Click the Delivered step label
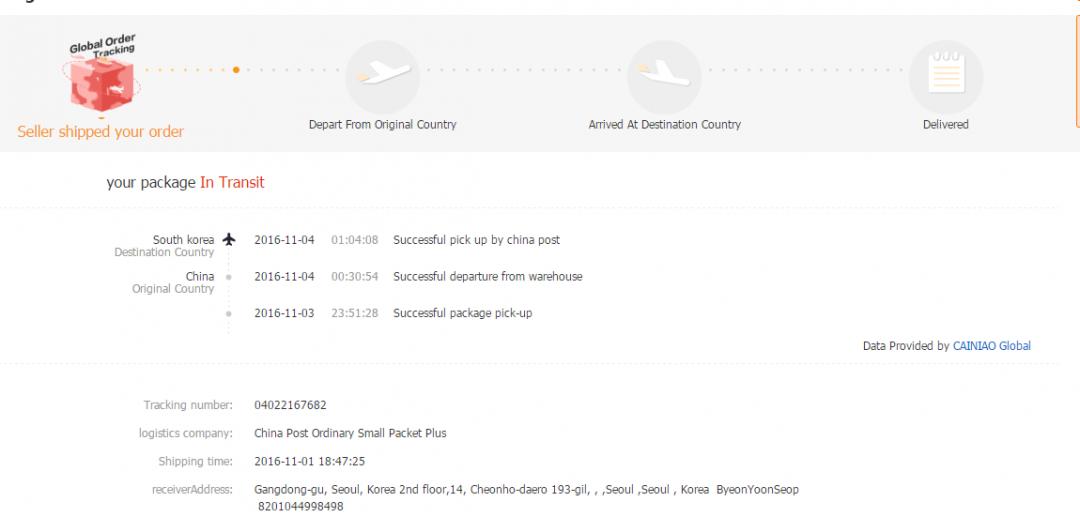1080x517 pixels. coord(945,125)
